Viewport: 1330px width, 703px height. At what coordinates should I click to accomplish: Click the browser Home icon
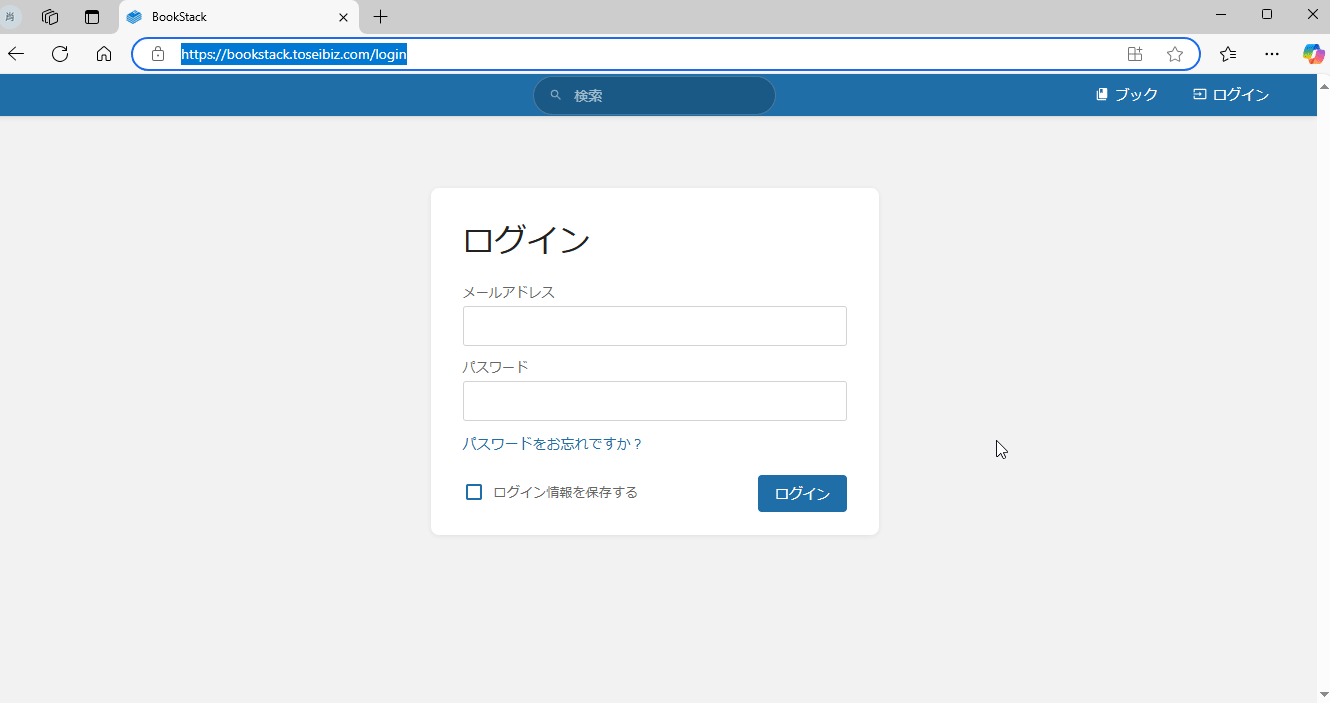(x=104, y=54)
